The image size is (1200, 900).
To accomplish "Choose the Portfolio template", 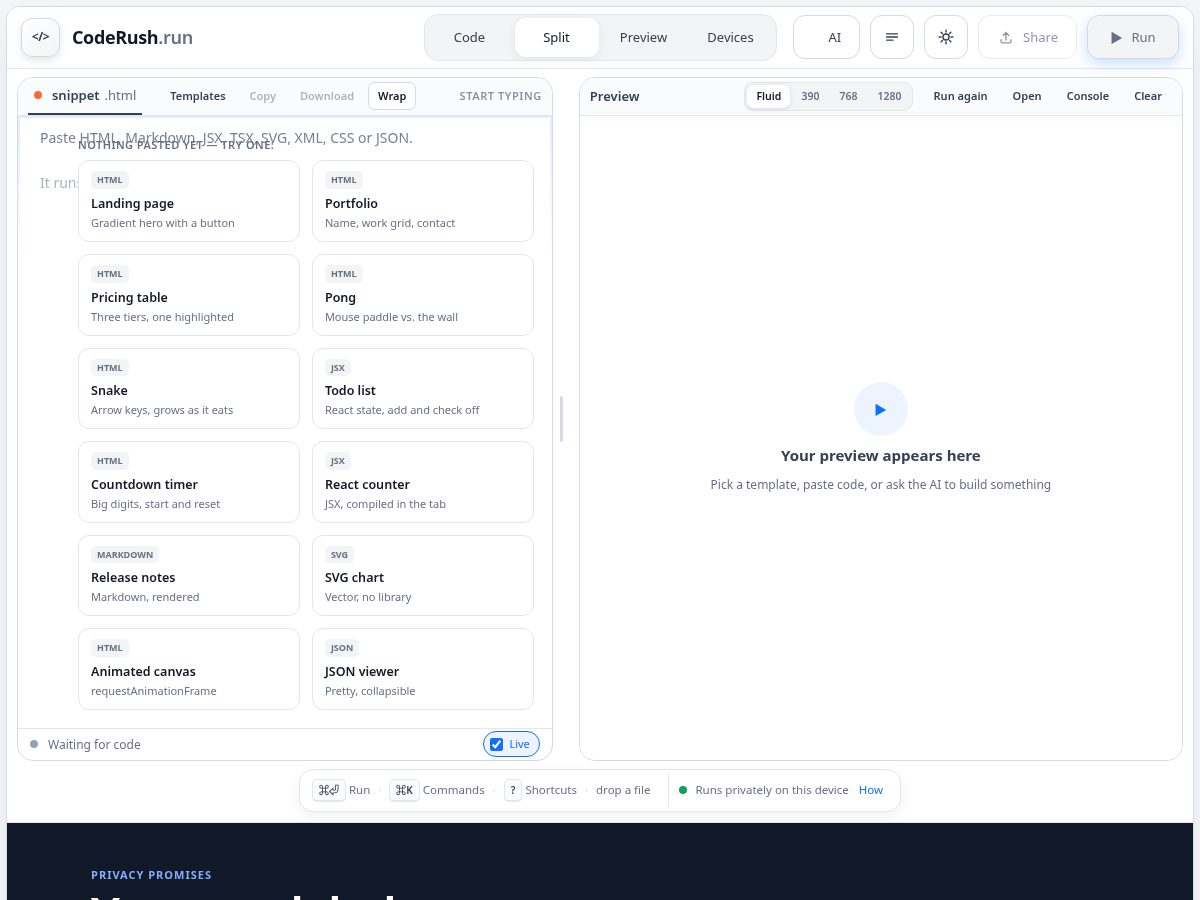I will pyautogui.click(x=423, y=201).
